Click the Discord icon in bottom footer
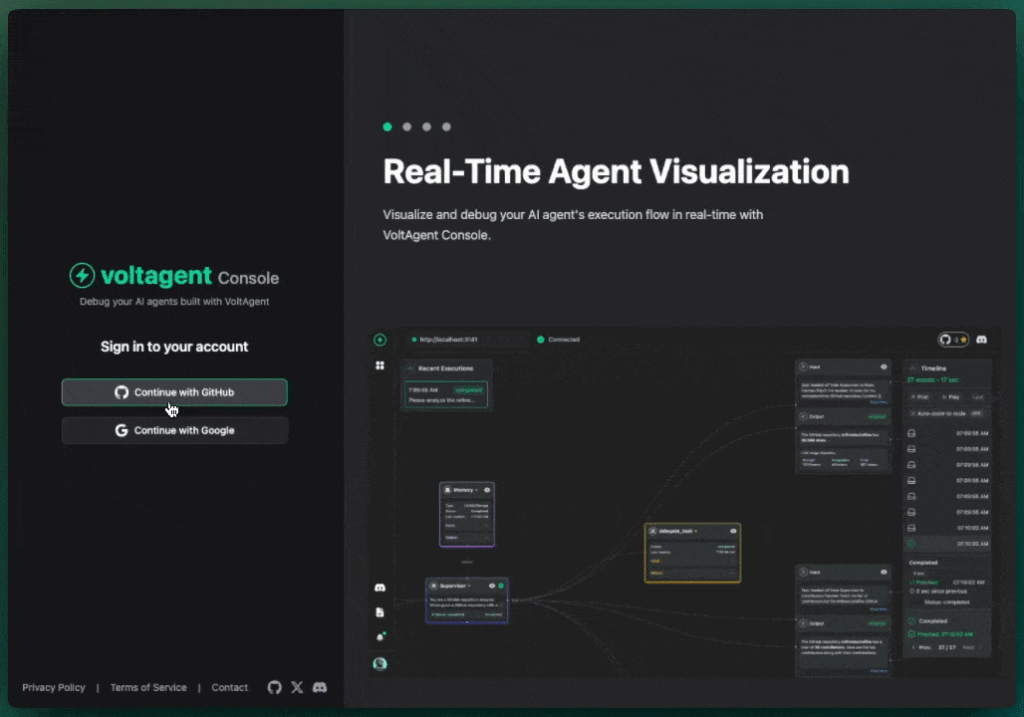 320,687
